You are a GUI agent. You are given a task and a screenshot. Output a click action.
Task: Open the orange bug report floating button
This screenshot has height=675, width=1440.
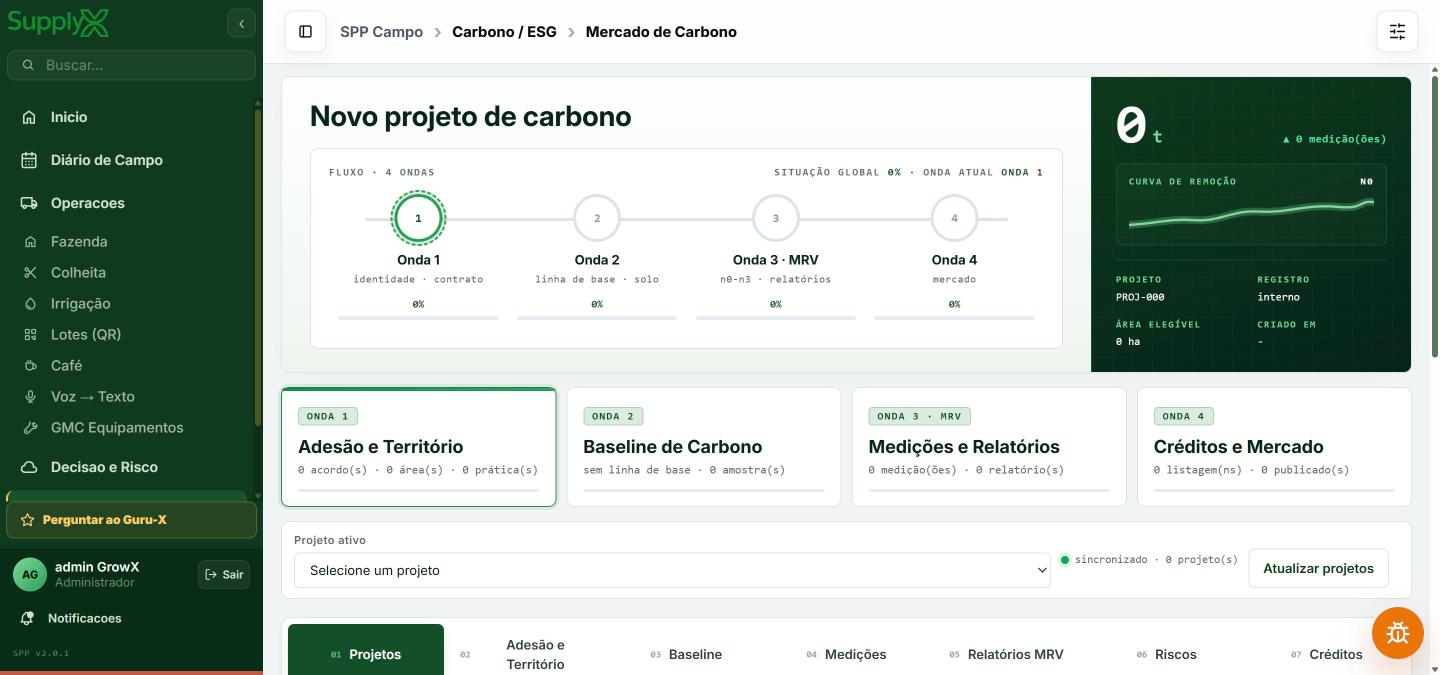(x=1398, y=633)
